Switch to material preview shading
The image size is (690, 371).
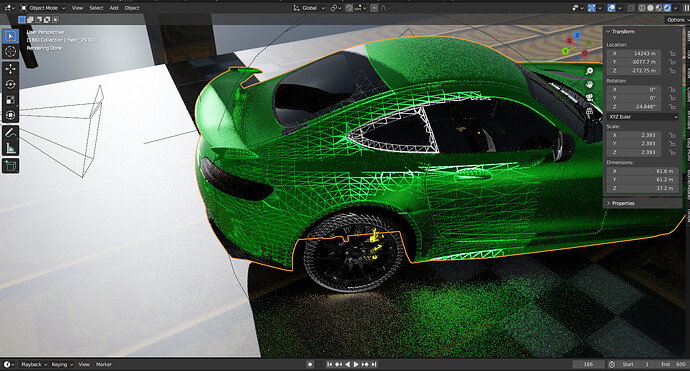[x=659, y=8]
